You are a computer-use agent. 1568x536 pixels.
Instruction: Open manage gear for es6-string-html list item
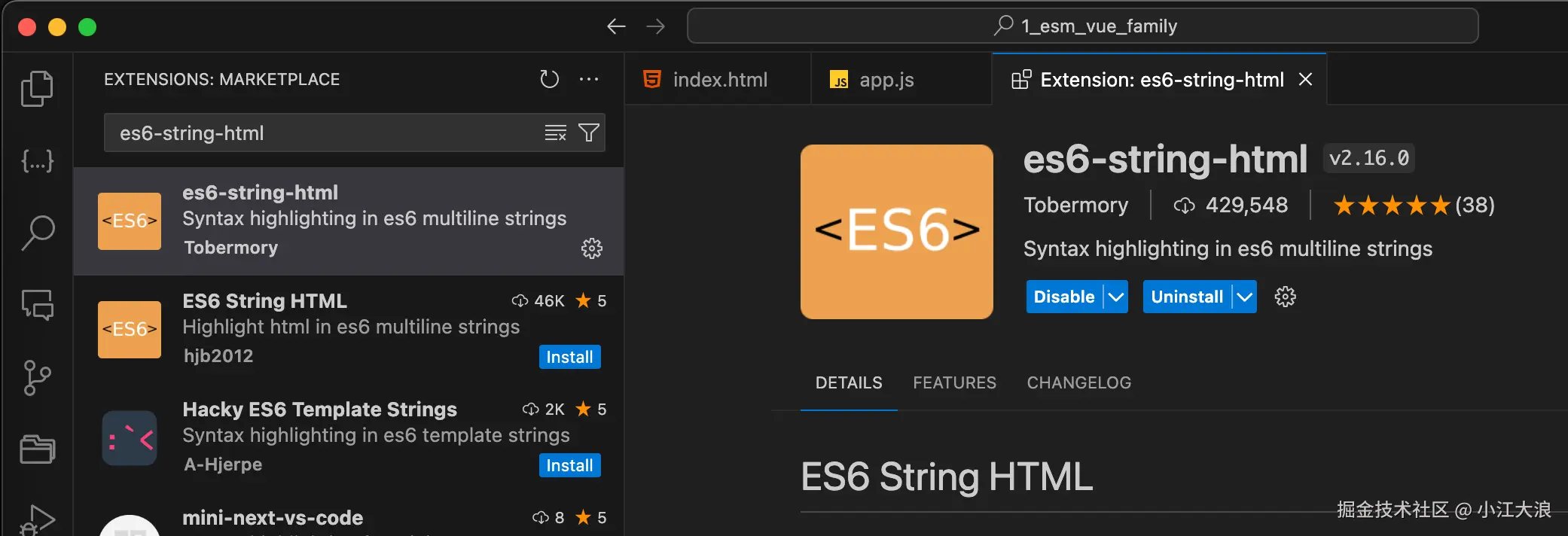[x=592, y=248]
